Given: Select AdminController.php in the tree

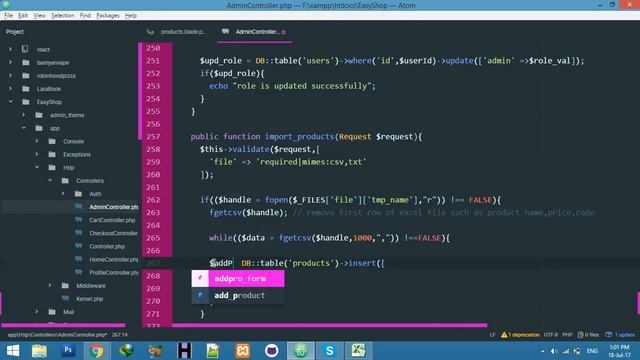Looking at the screenshot, I should [x=113, y=207].
